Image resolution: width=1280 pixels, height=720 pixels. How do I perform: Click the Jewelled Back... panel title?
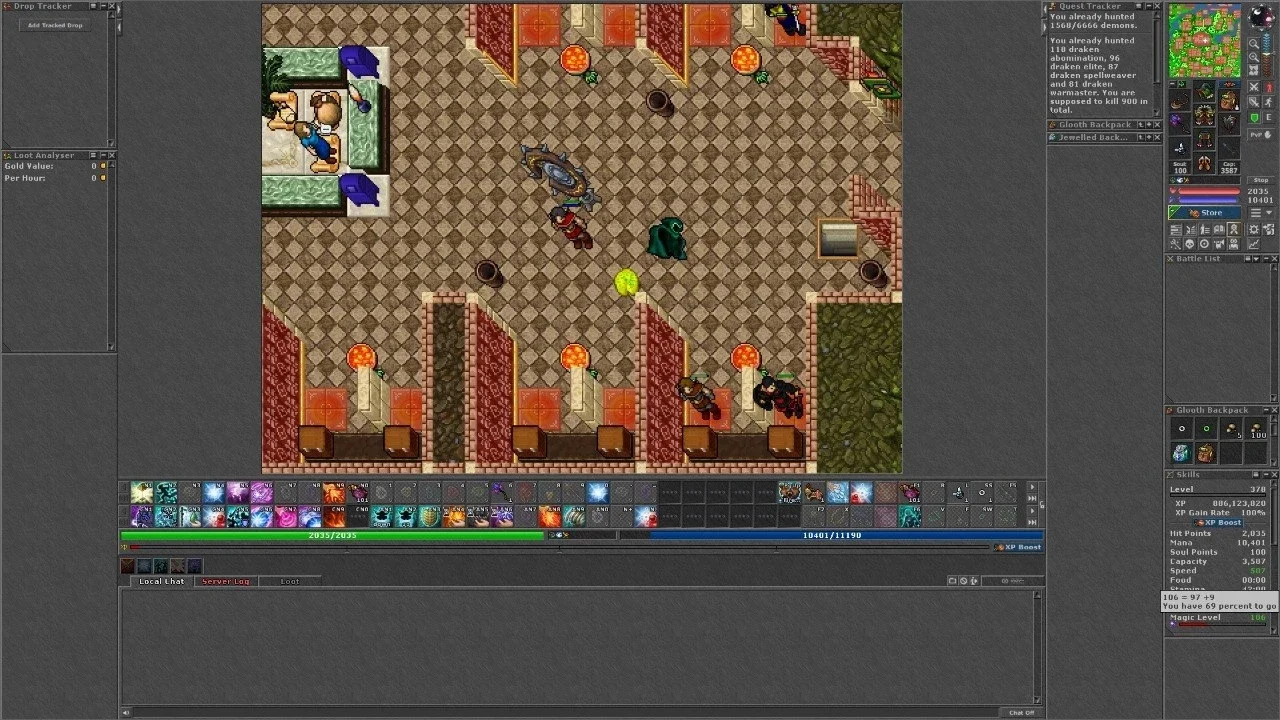(x=1096, y=138)
